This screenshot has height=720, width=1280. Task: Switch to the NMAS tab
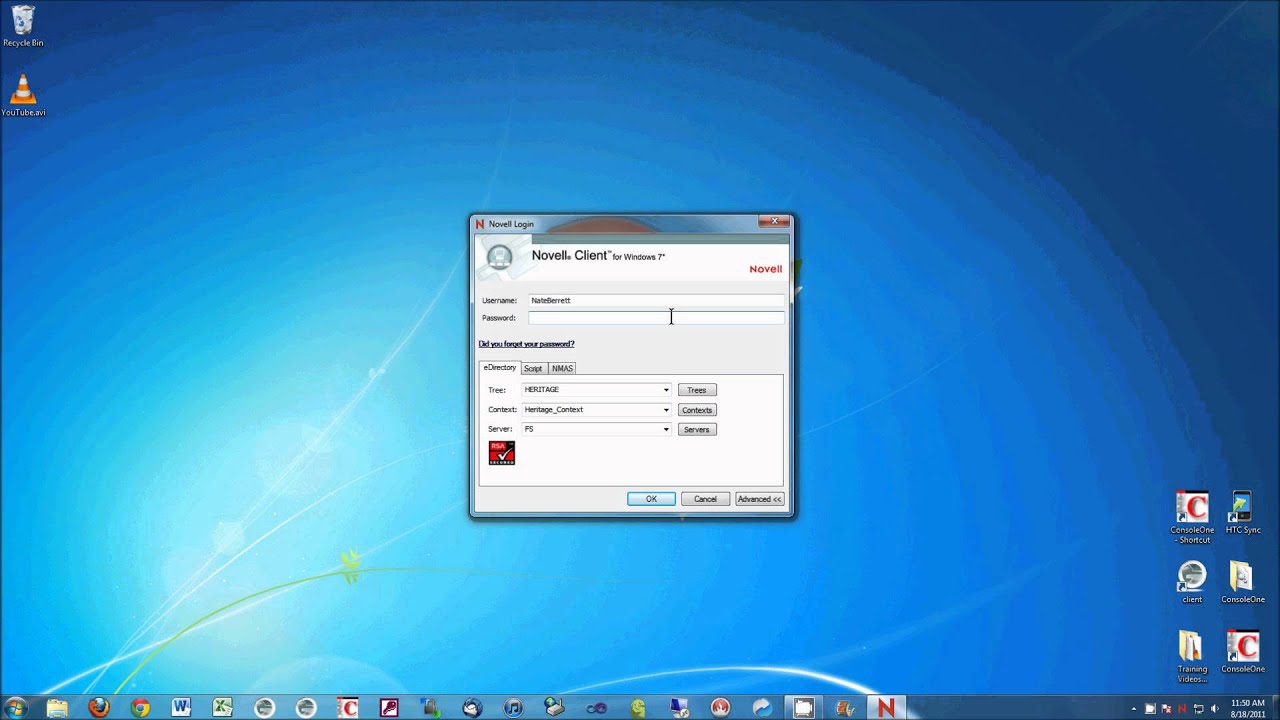tap(562, 368)
